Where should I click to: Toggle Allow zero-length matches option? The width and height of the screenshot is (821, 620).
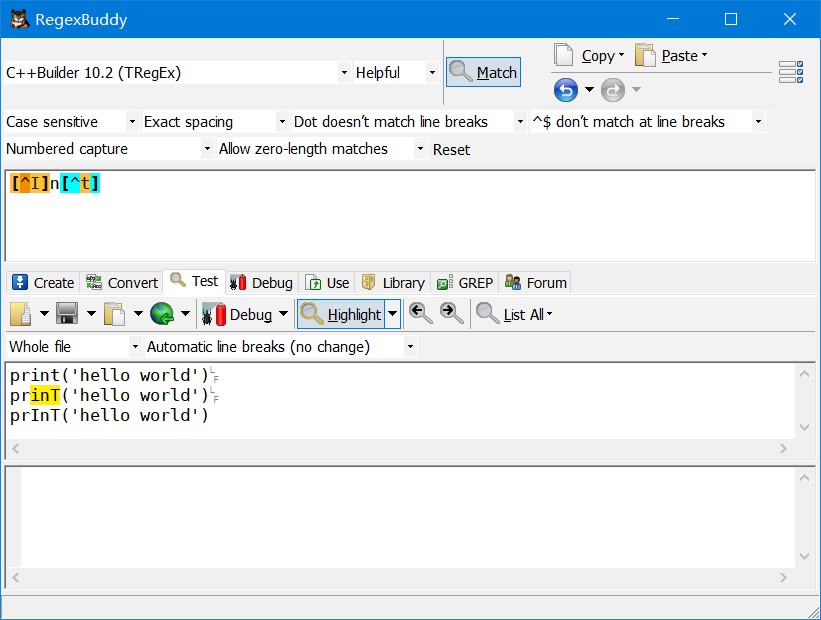321,149
